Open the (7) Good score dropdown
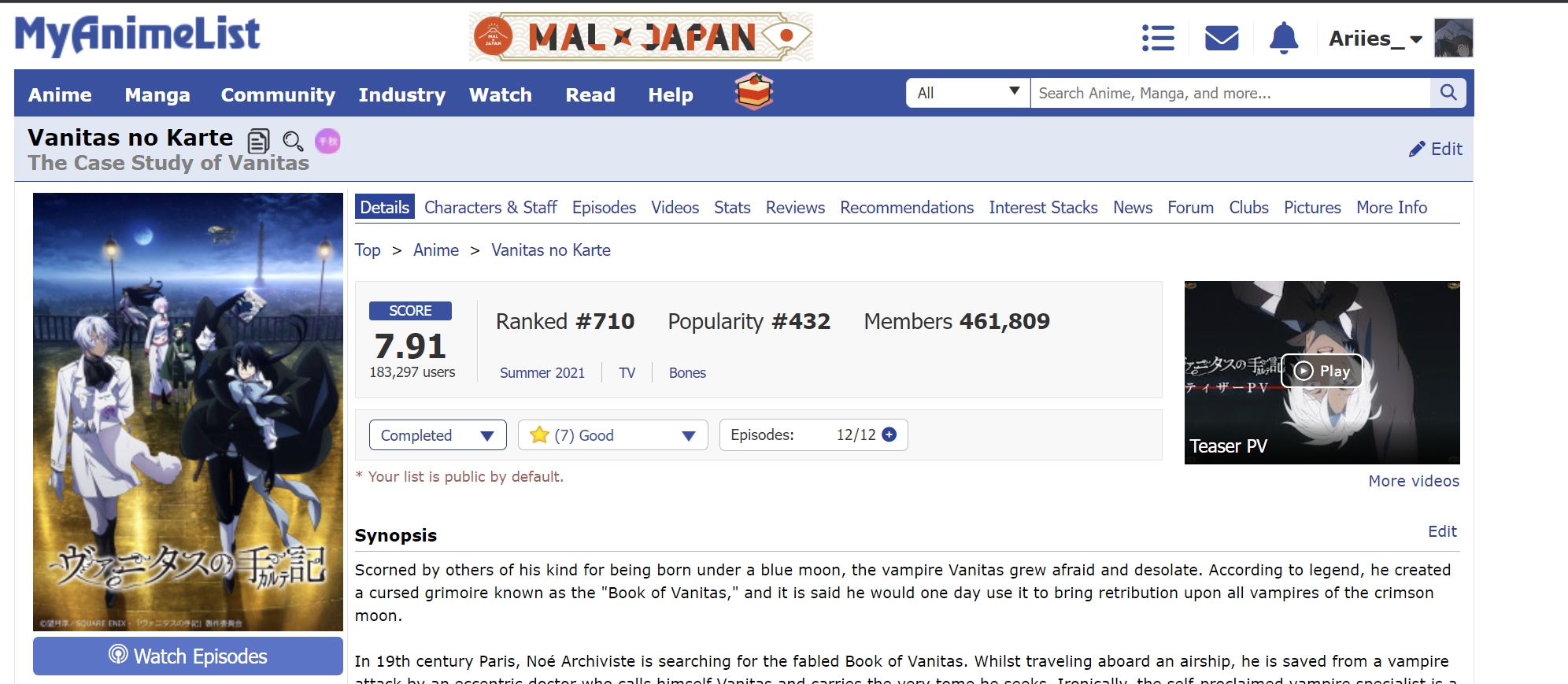1568x684 pixels. tap(613, 435)
